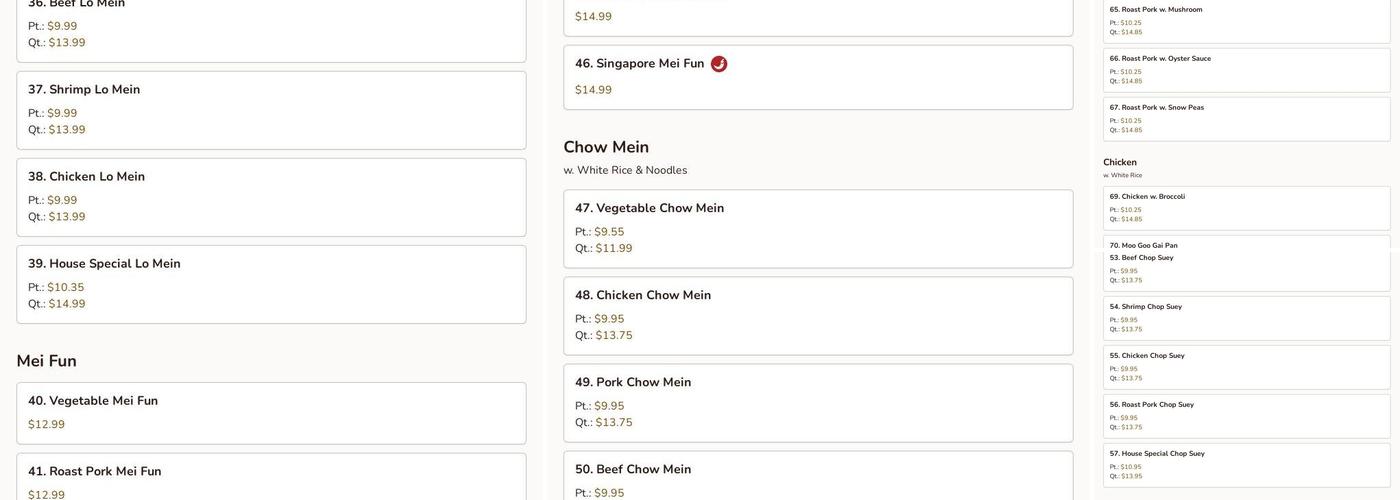Choose 67. Roast Pork w. Snow Peas

(1157, 108)
